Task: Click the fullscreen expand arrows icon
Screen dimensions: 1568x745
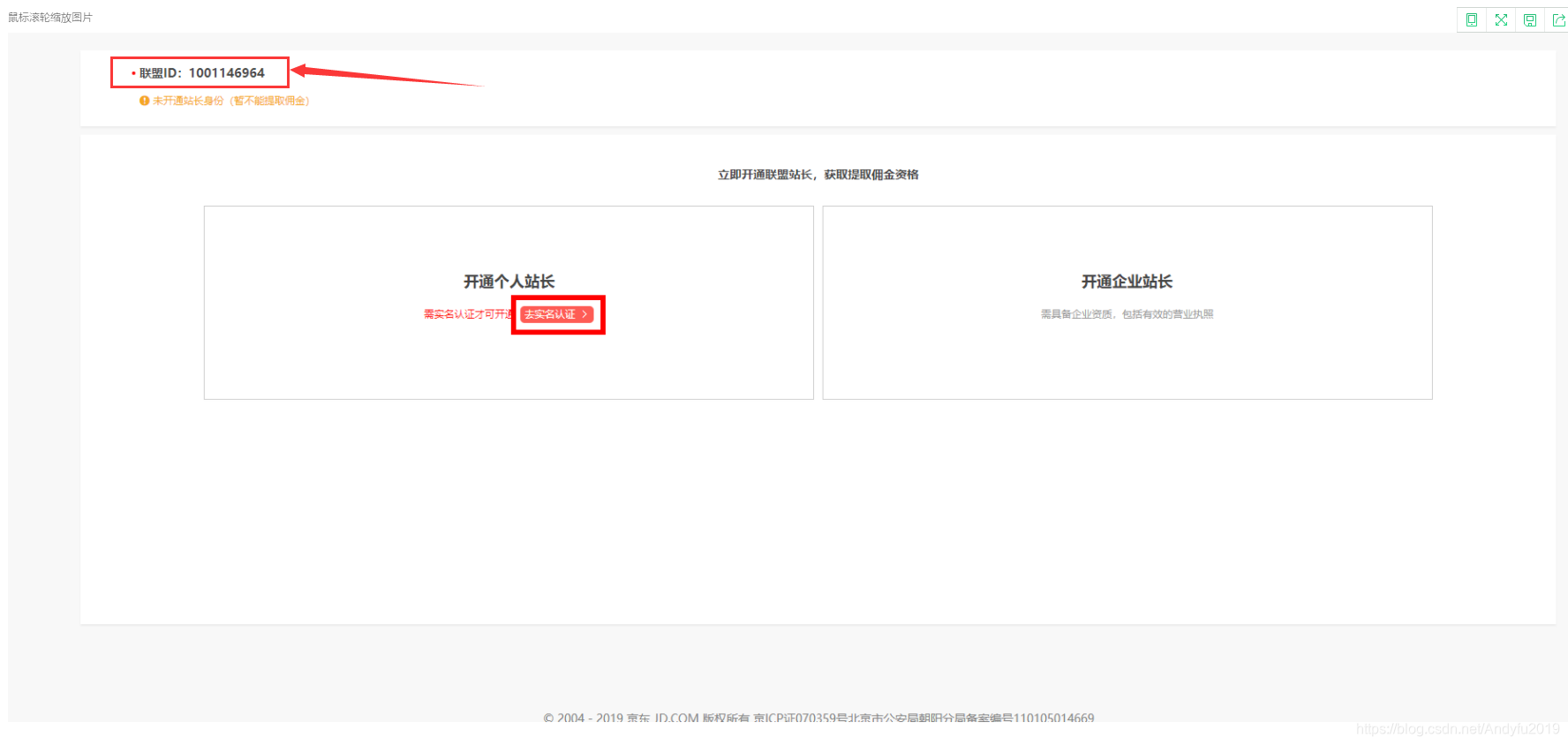Action: click(1501, 19)
